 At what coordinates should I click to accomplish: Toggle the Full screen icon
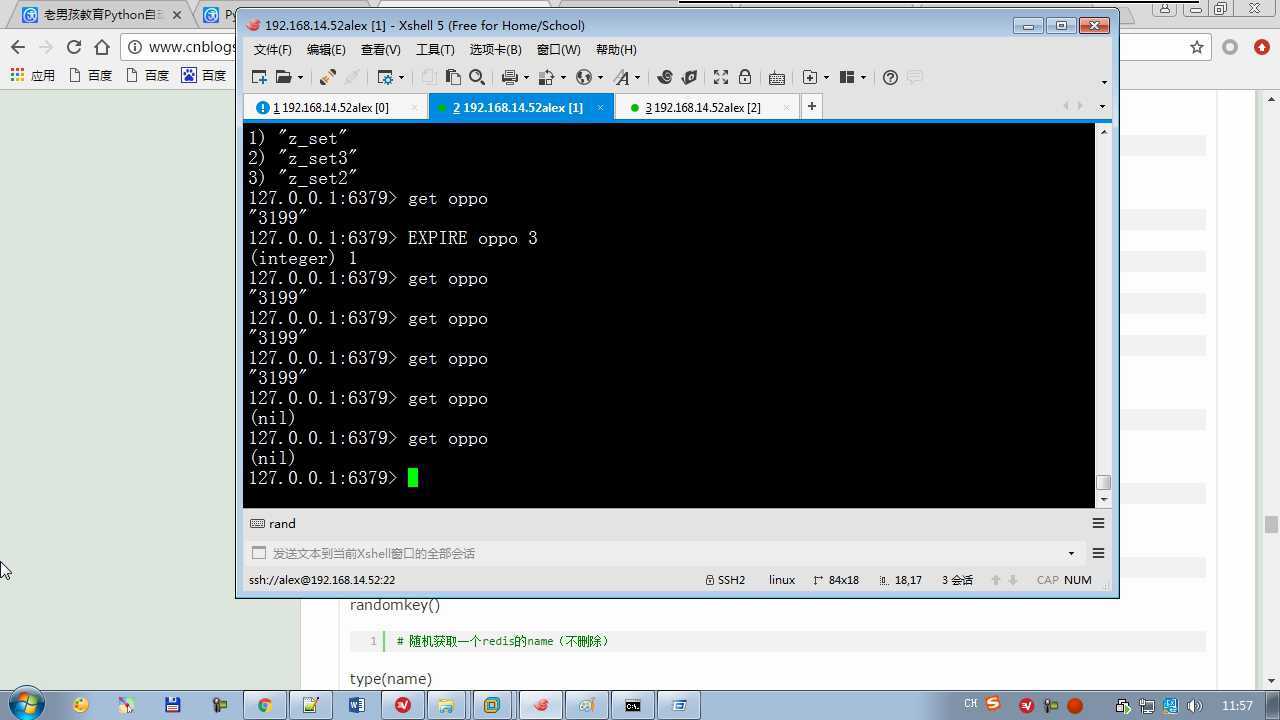point(720,77)
